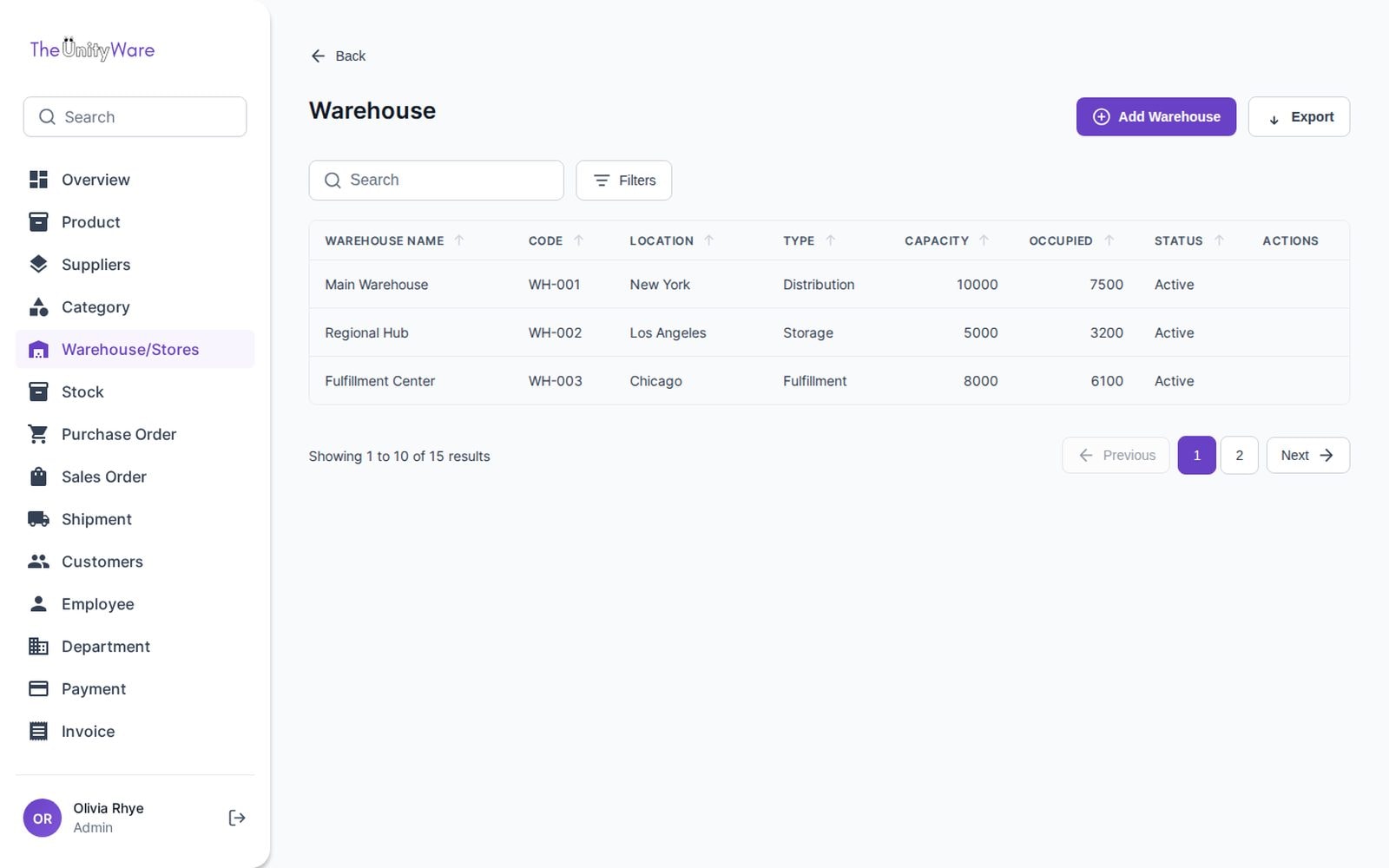Go to the Next results page
This screenshot has height=868, width=1389.
(1307, 456)
